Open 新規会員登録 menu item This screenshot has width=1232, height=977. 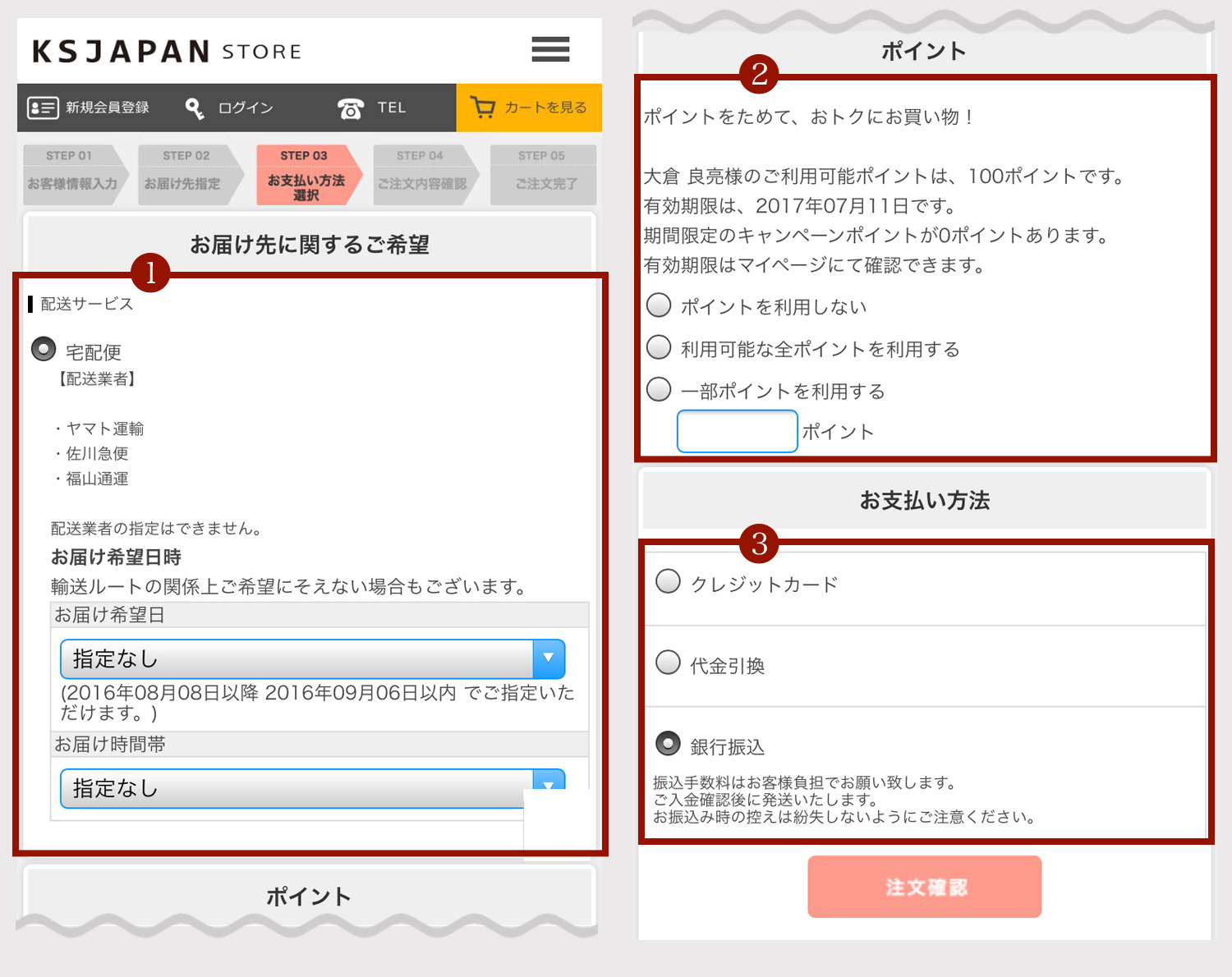click(89, 108)
